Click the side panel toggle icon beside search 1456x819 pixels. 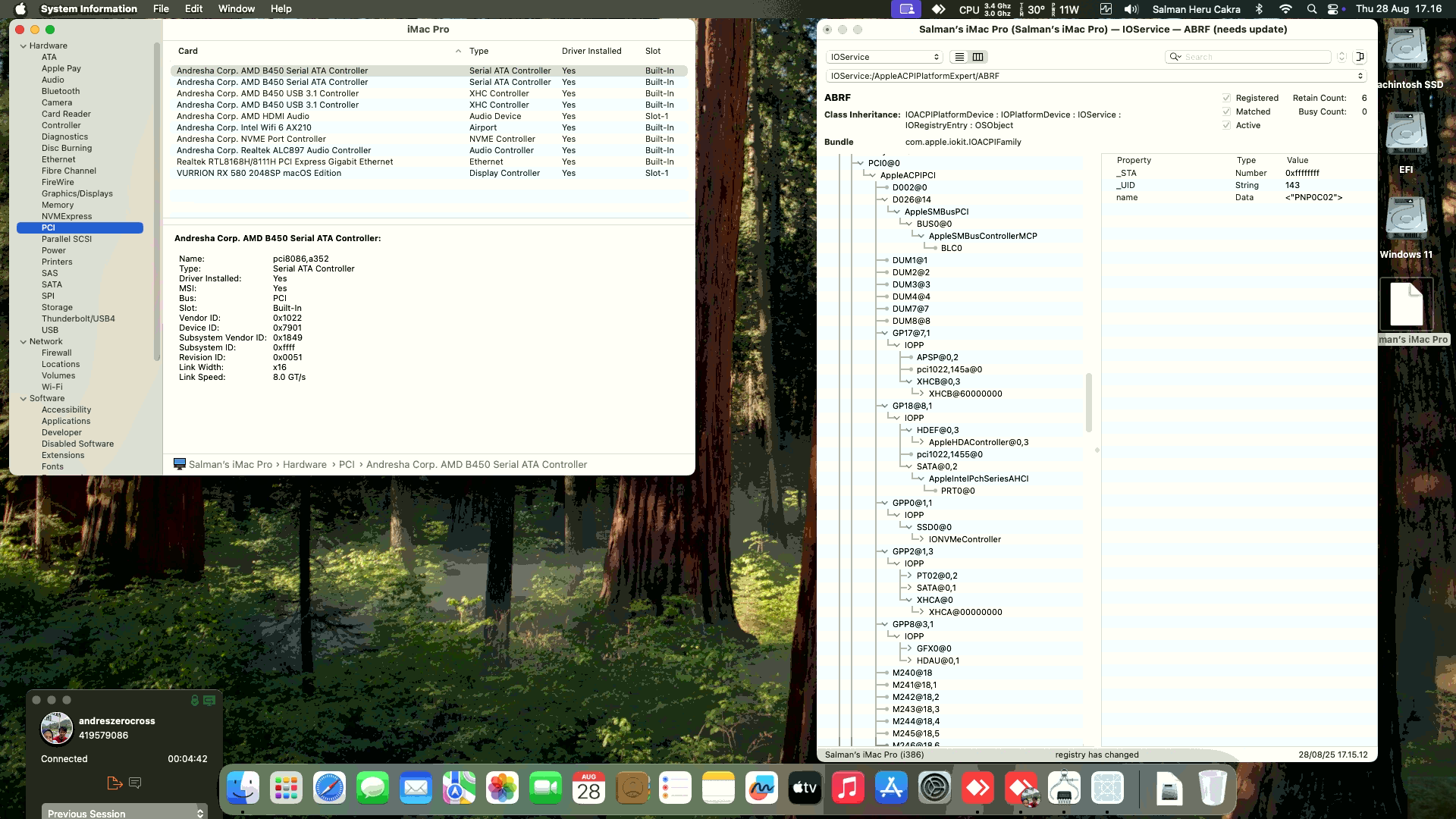point(1360,57)
